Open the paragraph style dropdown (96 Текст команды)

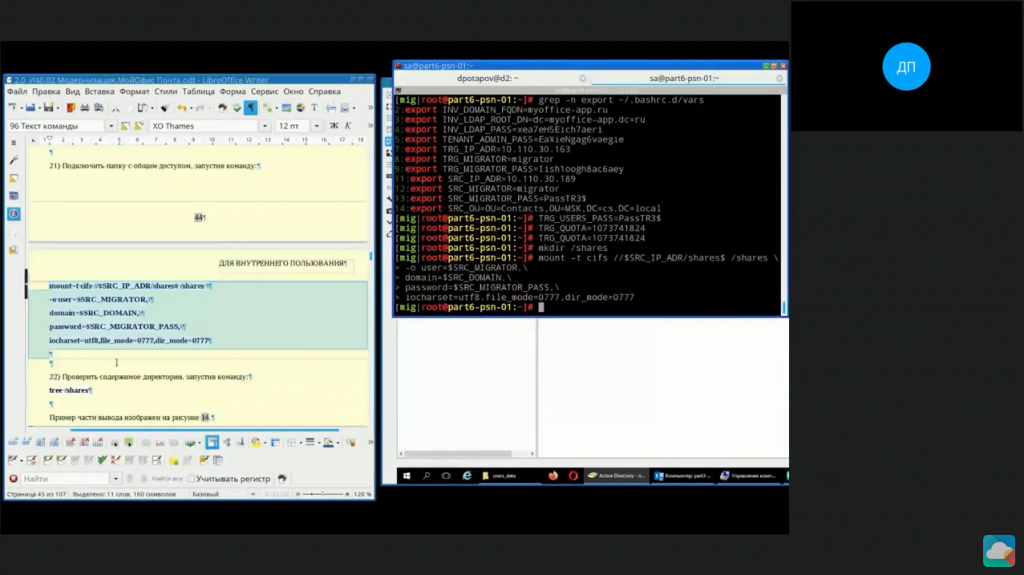(111, 125)
